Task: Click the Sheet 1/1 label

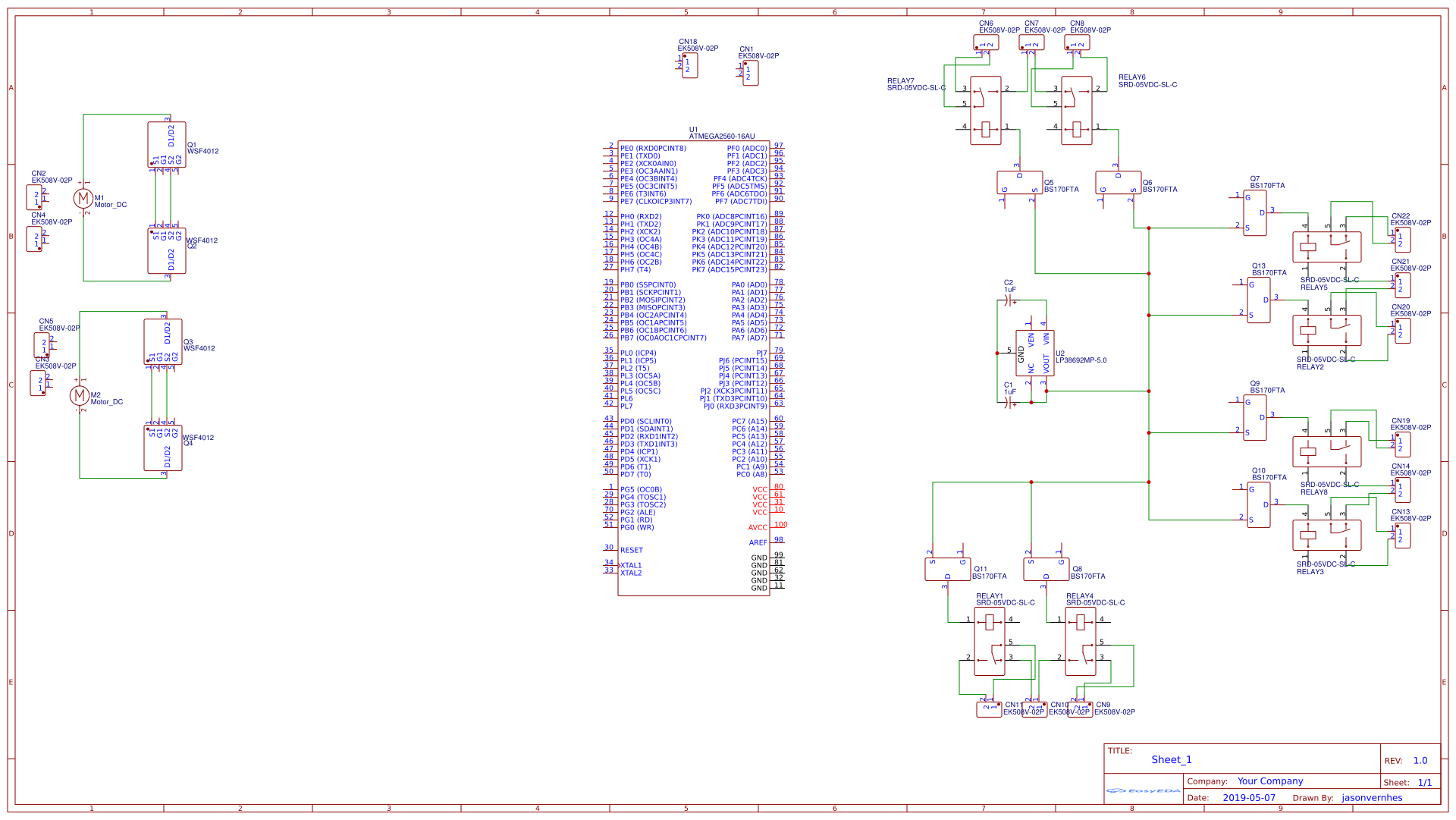Action: (1426, 781)
